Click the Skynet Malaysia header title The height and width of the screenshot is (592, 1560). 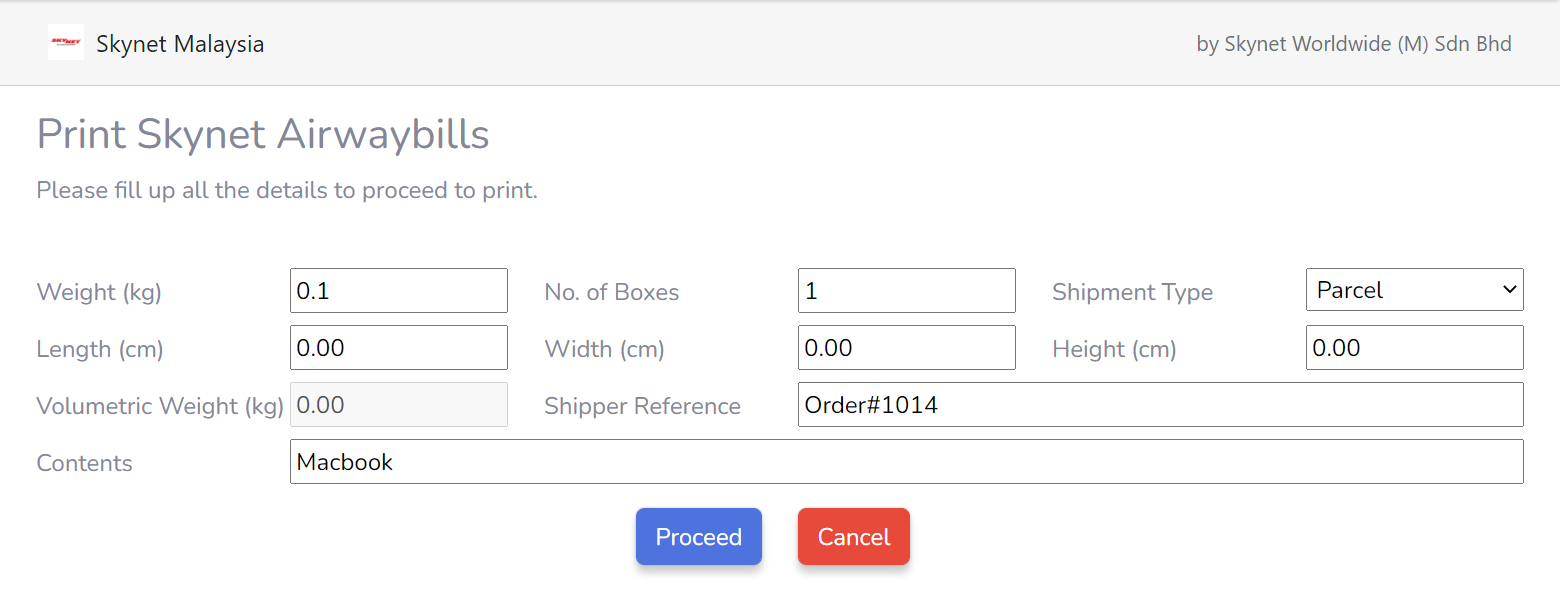click(180, 43)
